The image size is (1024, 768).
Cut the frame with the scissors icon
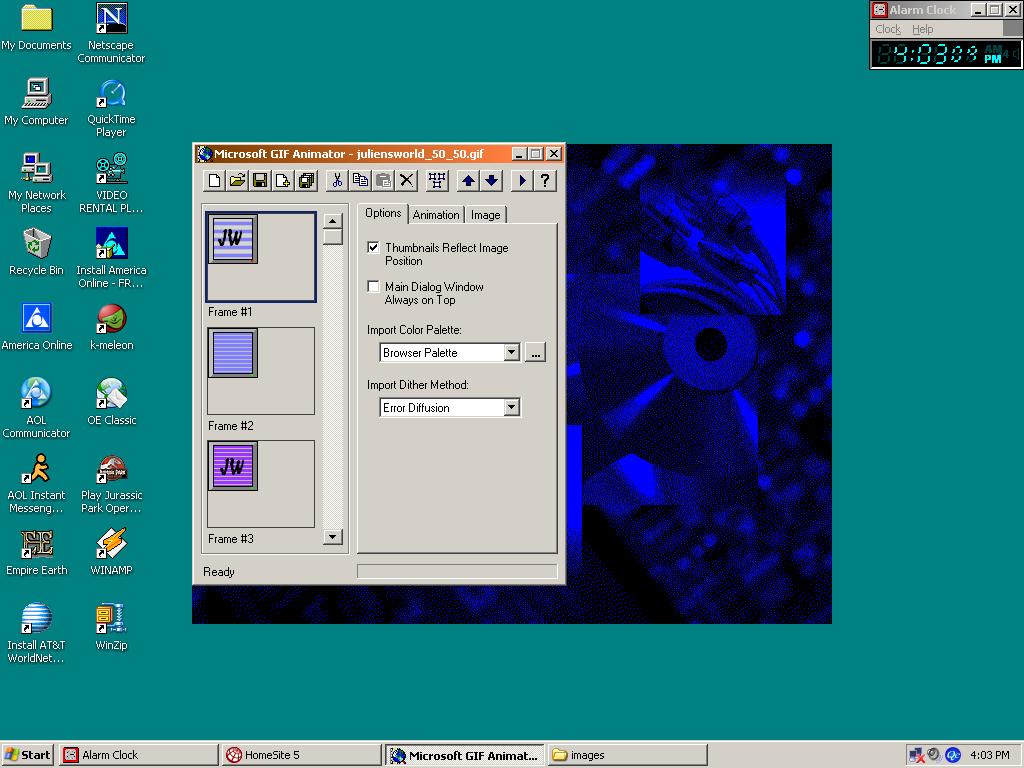point(337,181)
